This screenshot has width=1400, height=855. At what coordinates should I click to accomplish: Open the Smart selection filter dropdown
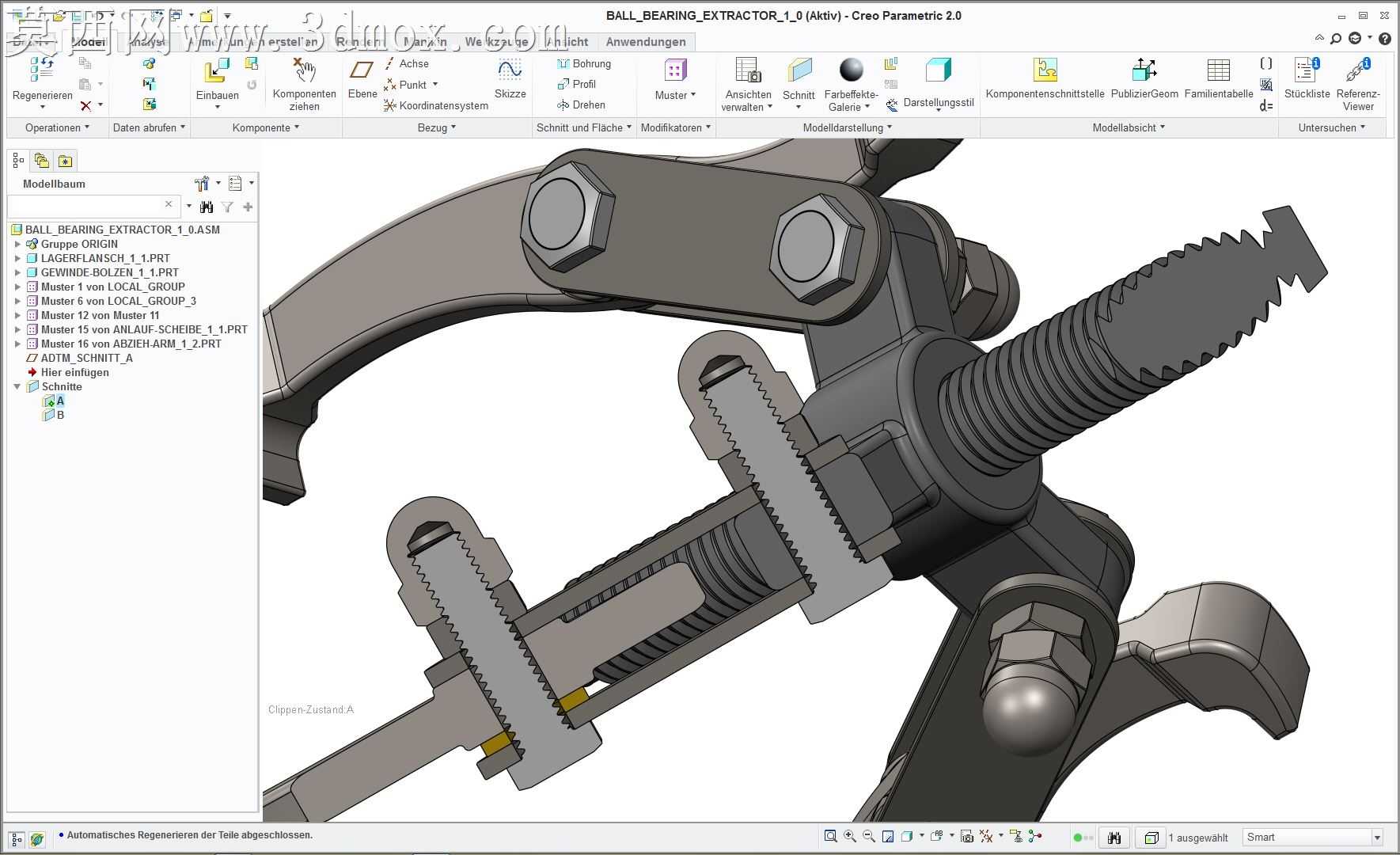point(1376,838)
